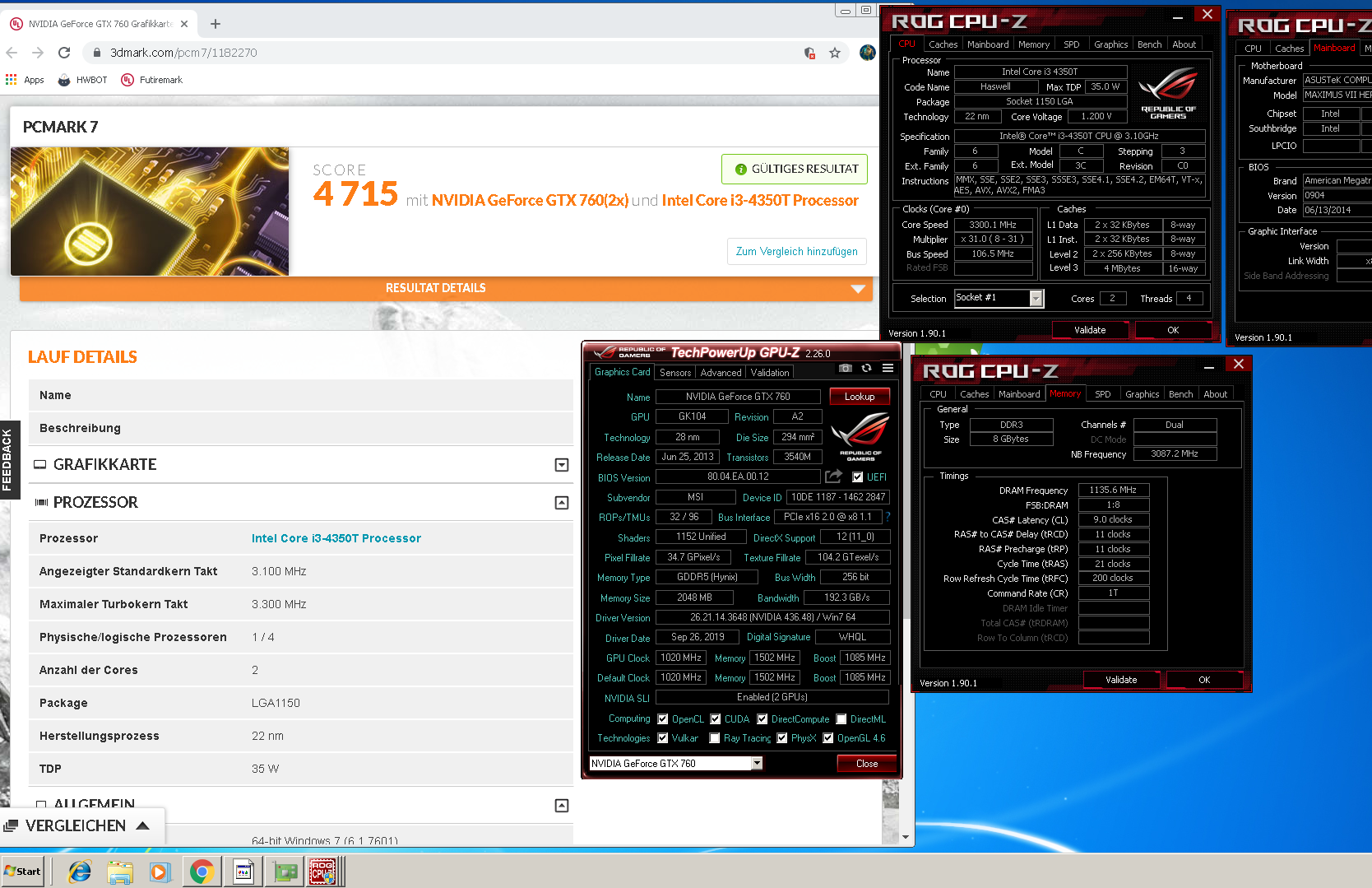Go back in Chrome browser
The image size is (1372, 888).
[x=12, y=53]
